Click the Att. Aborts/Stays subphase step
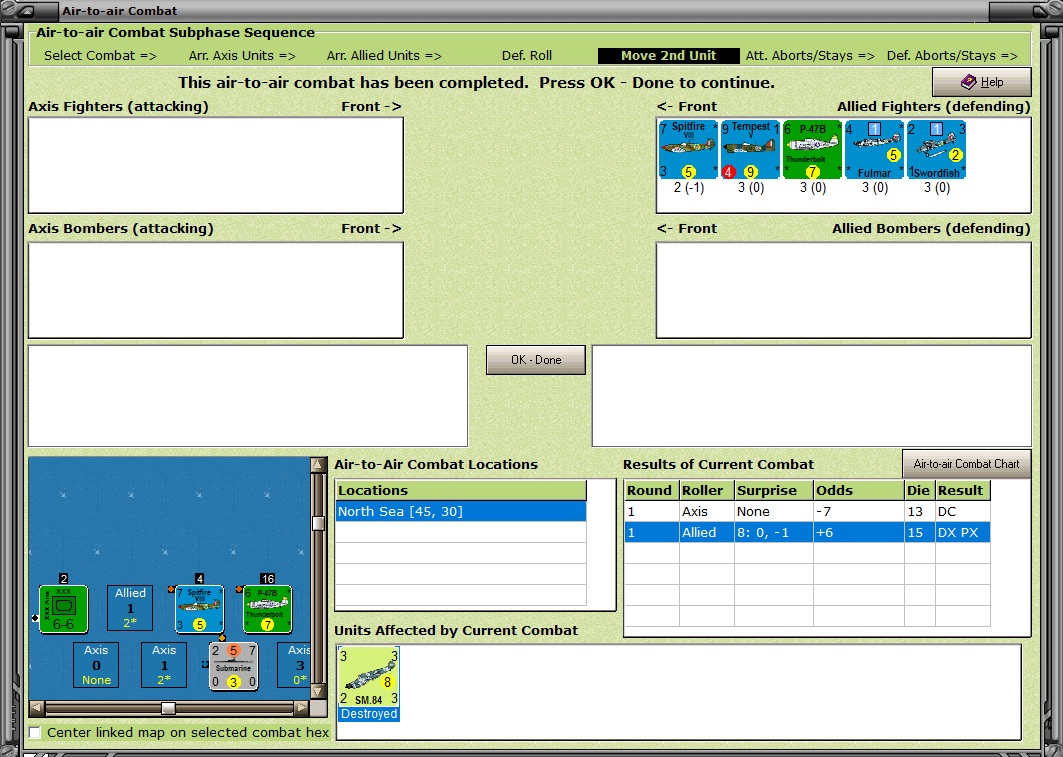1063x757 pixels. click(810, 56)
